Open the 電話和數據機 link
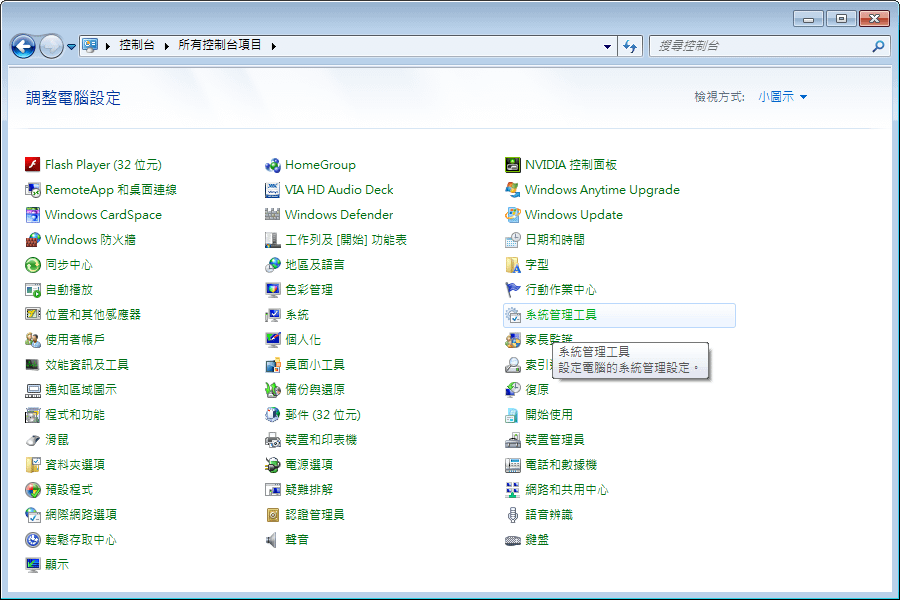Viewport: 900px width, 600px height. (561, 465)
